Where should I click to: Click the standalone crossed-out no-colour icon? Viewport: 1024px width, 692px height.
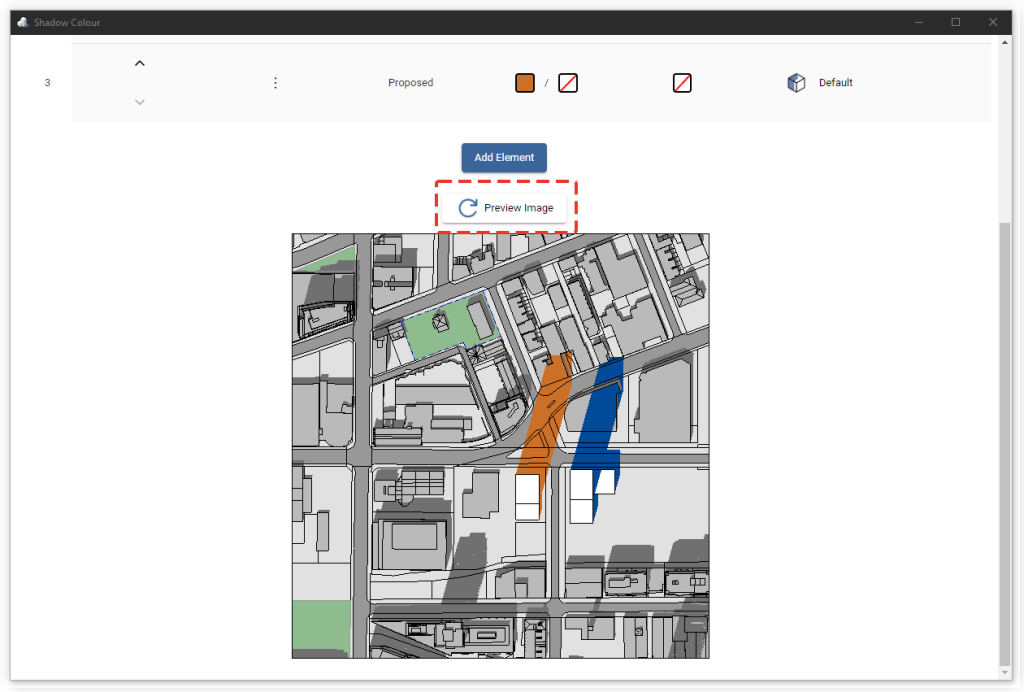coord(681,83)
